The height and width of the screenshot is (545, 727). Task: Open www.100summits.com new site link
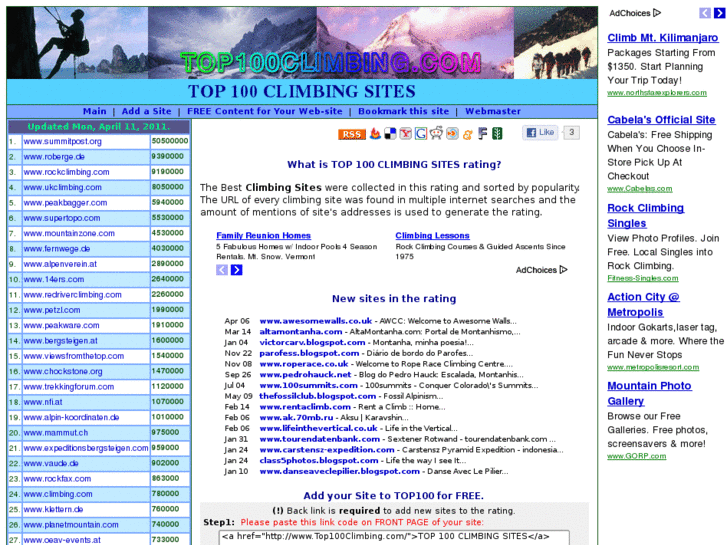point(308,385)
